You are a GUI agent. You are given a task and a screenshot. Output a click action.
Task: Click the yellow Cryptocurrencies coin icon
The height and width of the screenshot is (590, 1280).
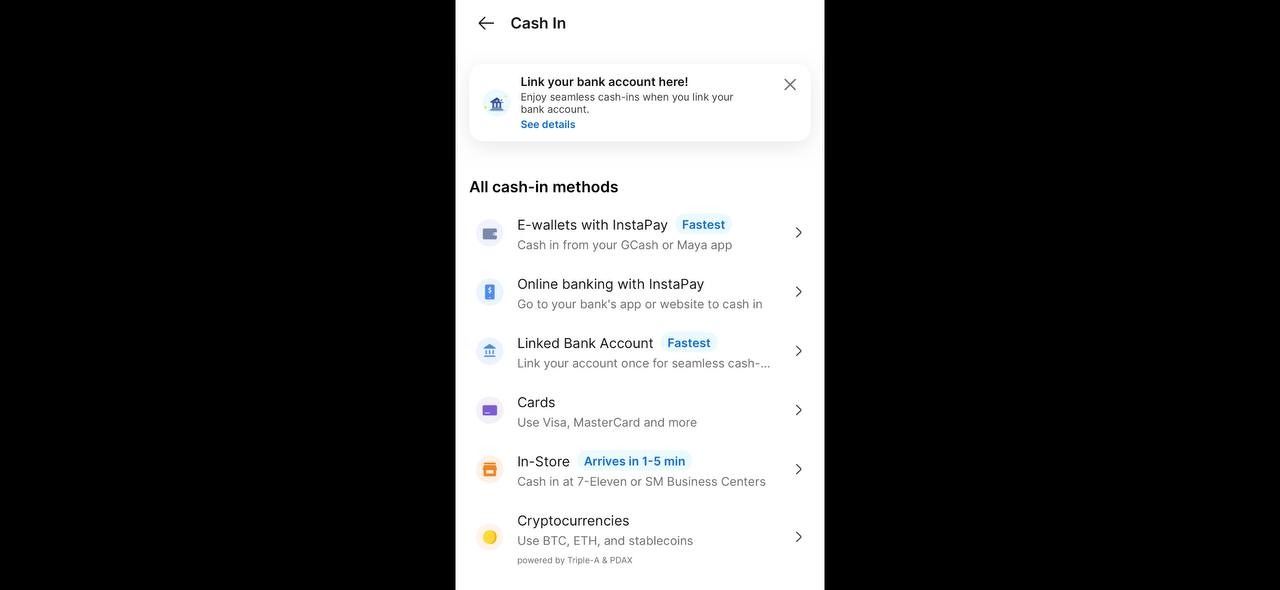[490, 537]
